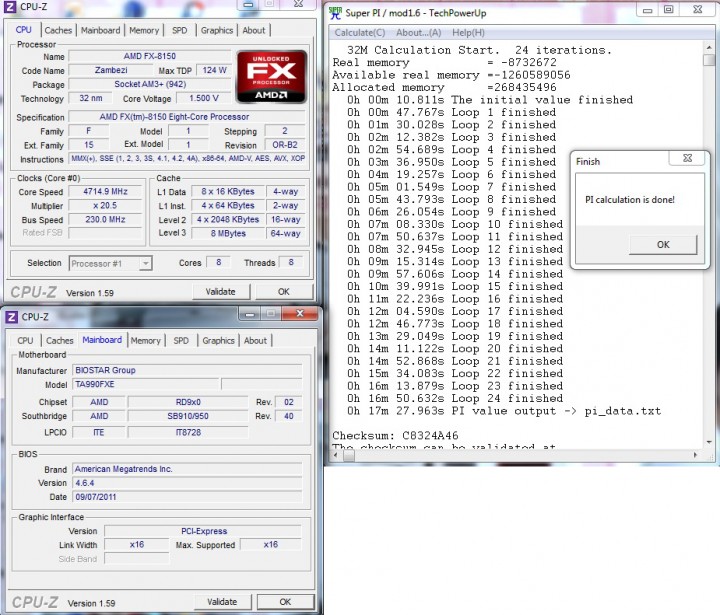Open the Caches tab in upper CPU-Z window
The image size is (720, 615).
pyautogui.click(x=58, y=30)
